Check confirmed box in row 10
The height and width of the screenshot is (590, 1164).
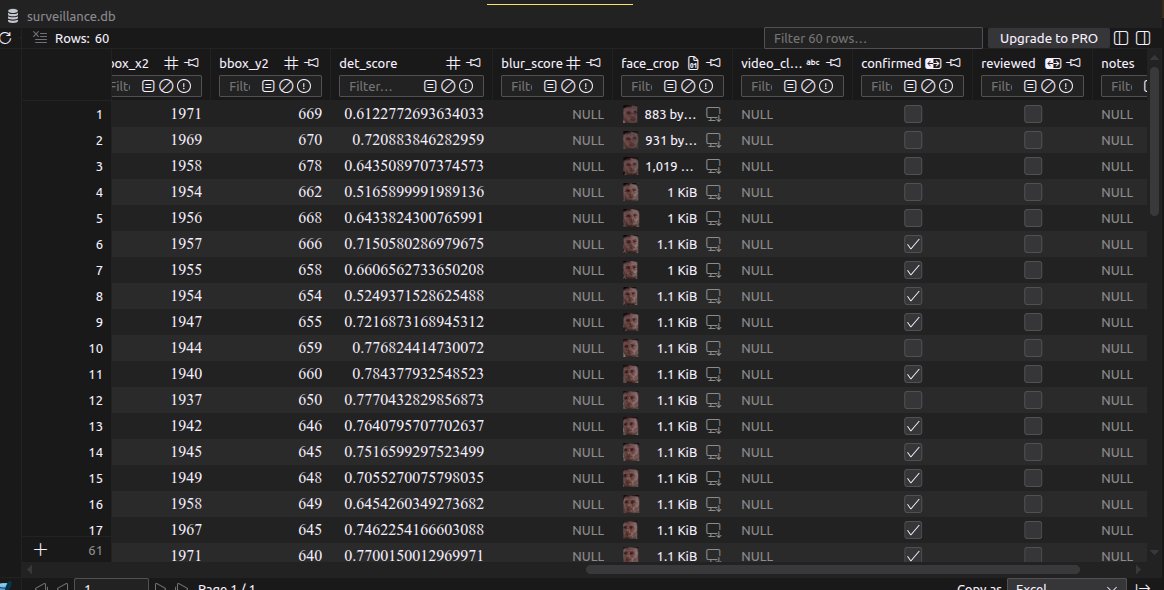[x=913, y=347]
